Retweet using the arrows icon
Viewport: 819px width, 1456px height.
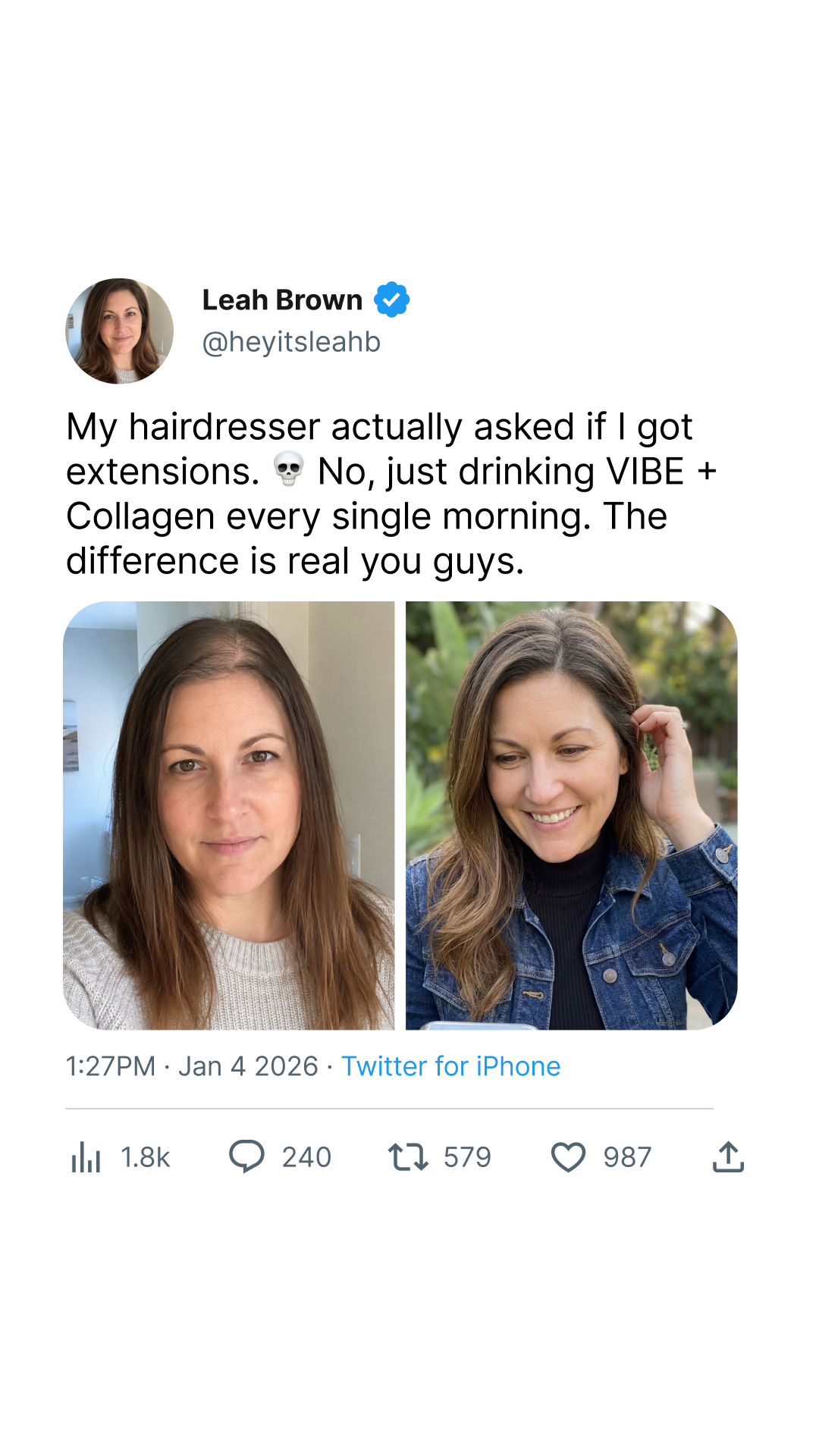(x=409, y=1157)
